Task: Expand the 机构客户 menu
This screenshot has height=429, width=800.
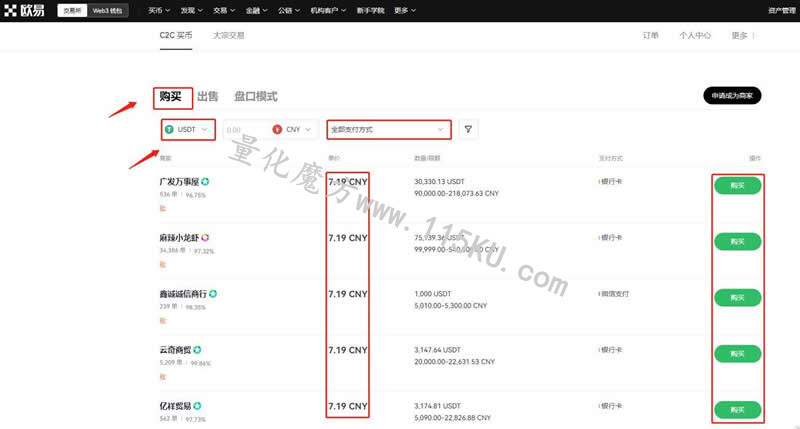Action: (328, 10)
